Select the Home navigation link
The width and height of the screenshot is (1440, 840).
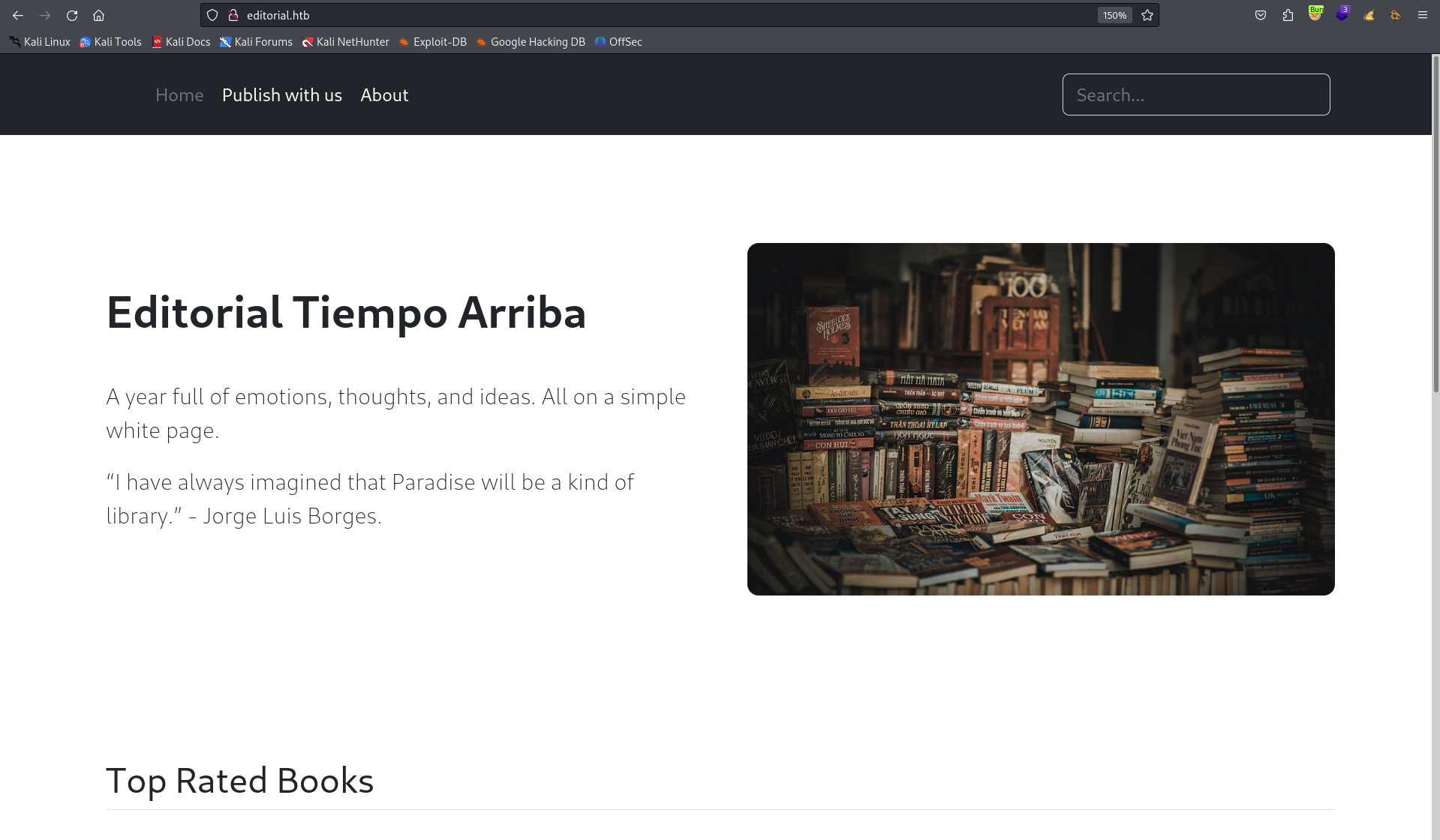point(179,95)
